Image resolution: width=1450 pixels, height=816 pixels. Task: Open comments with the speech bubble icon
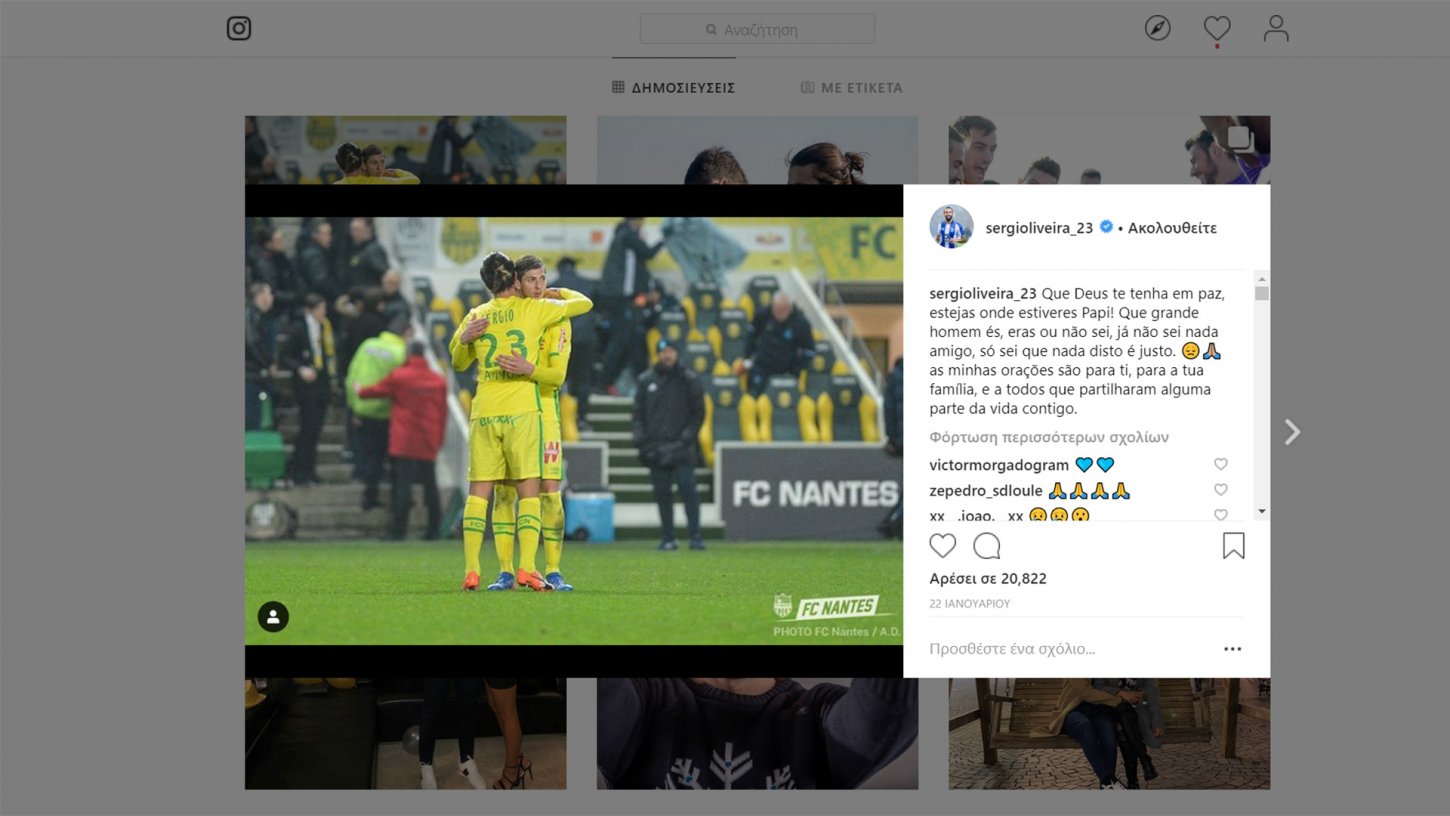(987, 545)
